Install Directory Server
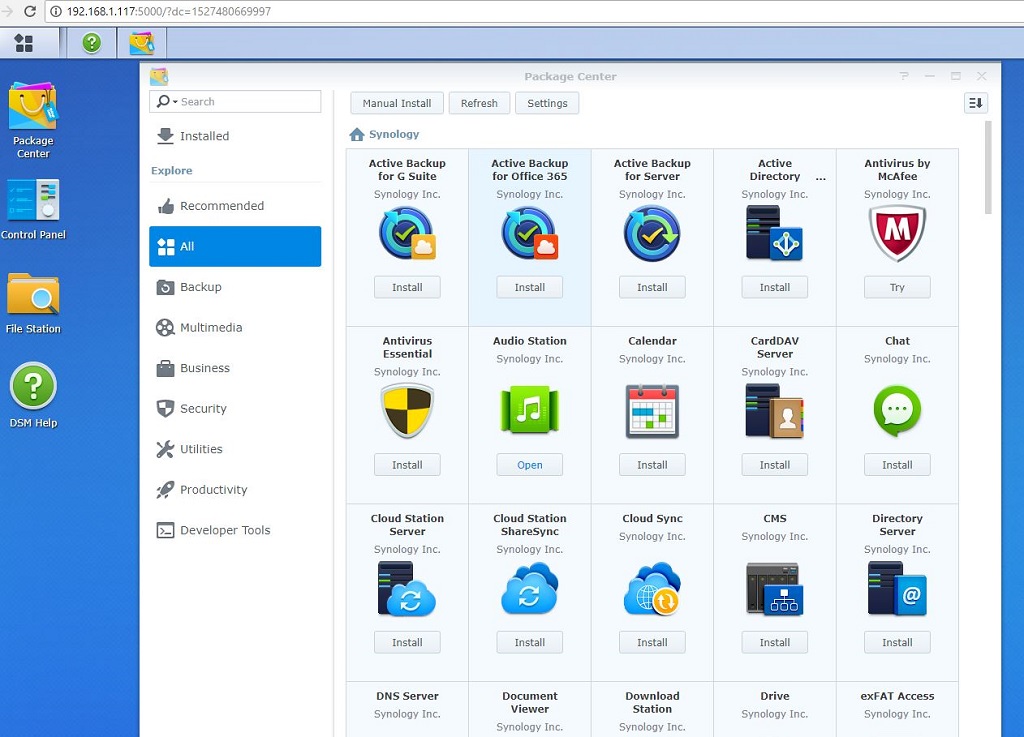Screen dimensions: 1024x737 coord(897,642)
